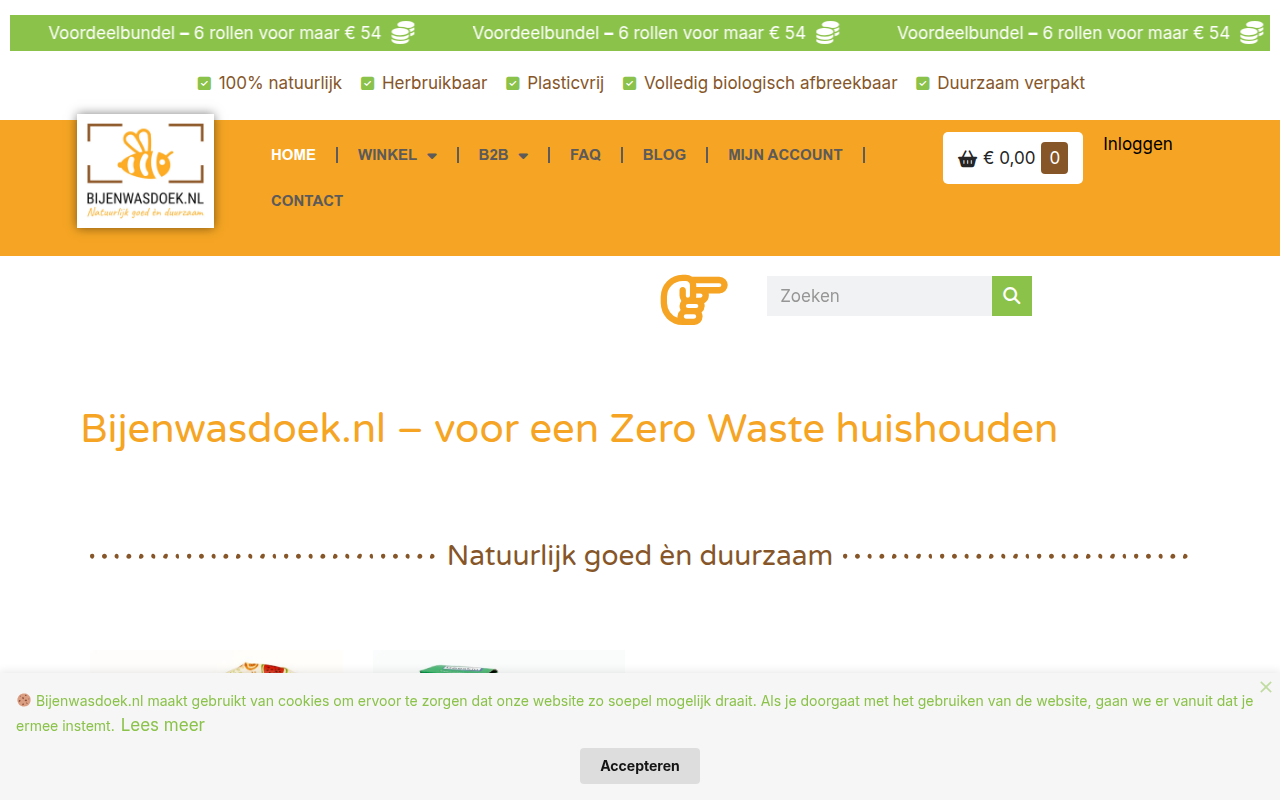This screenshot has height=800, width=1280.
Task: Open the FAQ menu item
Action: (x=585, y=155)
